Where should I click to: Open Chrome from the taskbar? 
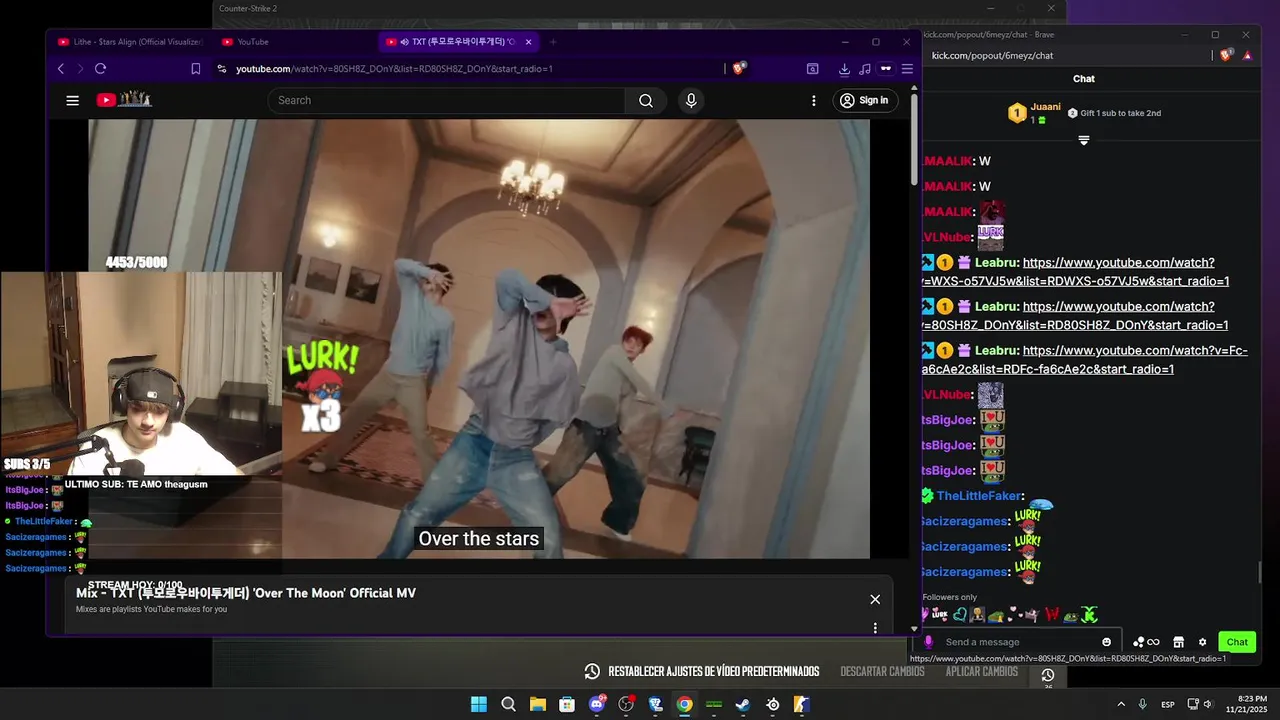coord(685,704)
